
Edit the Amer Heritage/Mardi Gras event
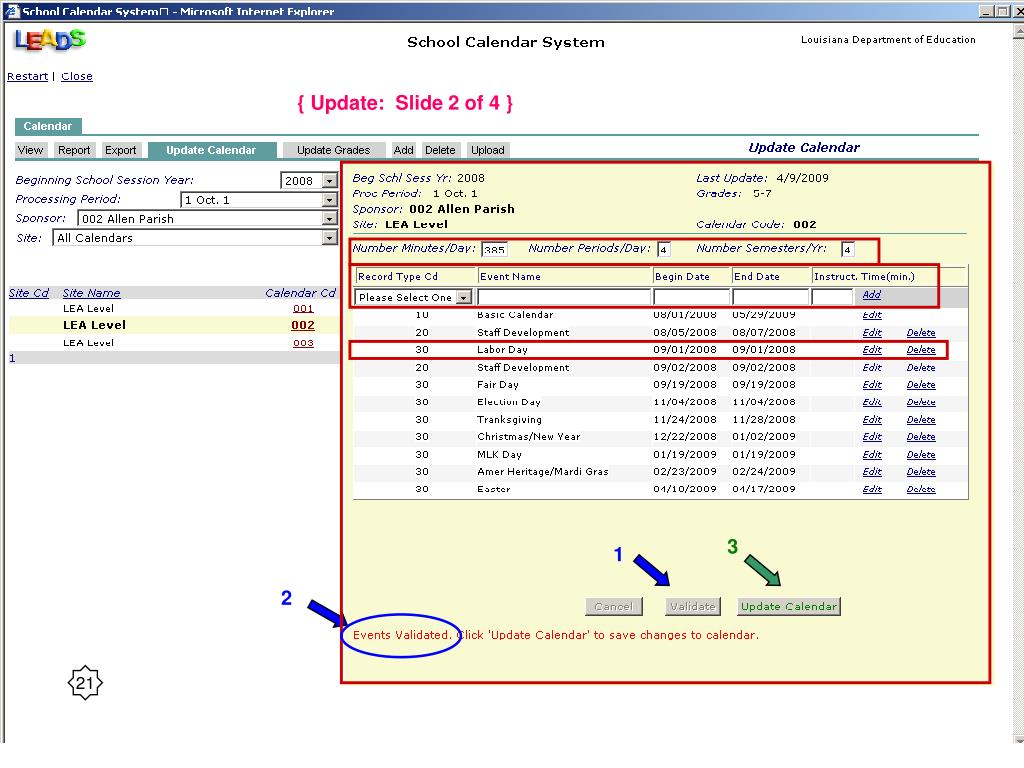pyautogui.click(x=872, y=472)
